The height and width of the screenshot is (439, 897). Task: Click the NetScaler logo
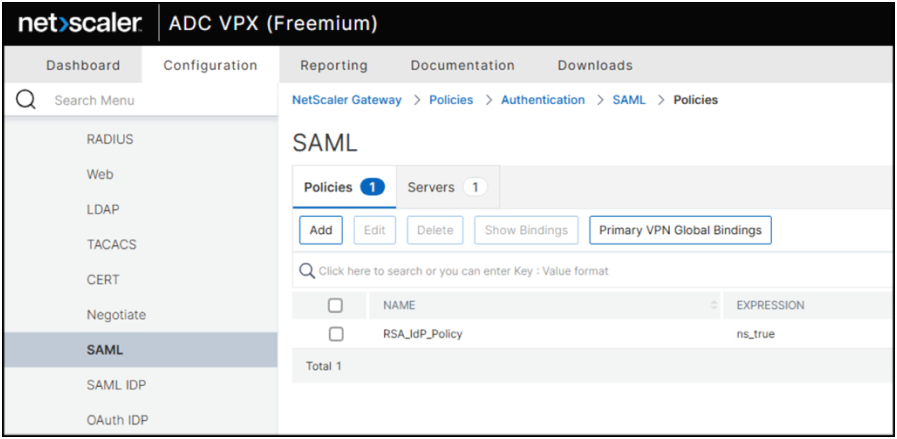80,22
